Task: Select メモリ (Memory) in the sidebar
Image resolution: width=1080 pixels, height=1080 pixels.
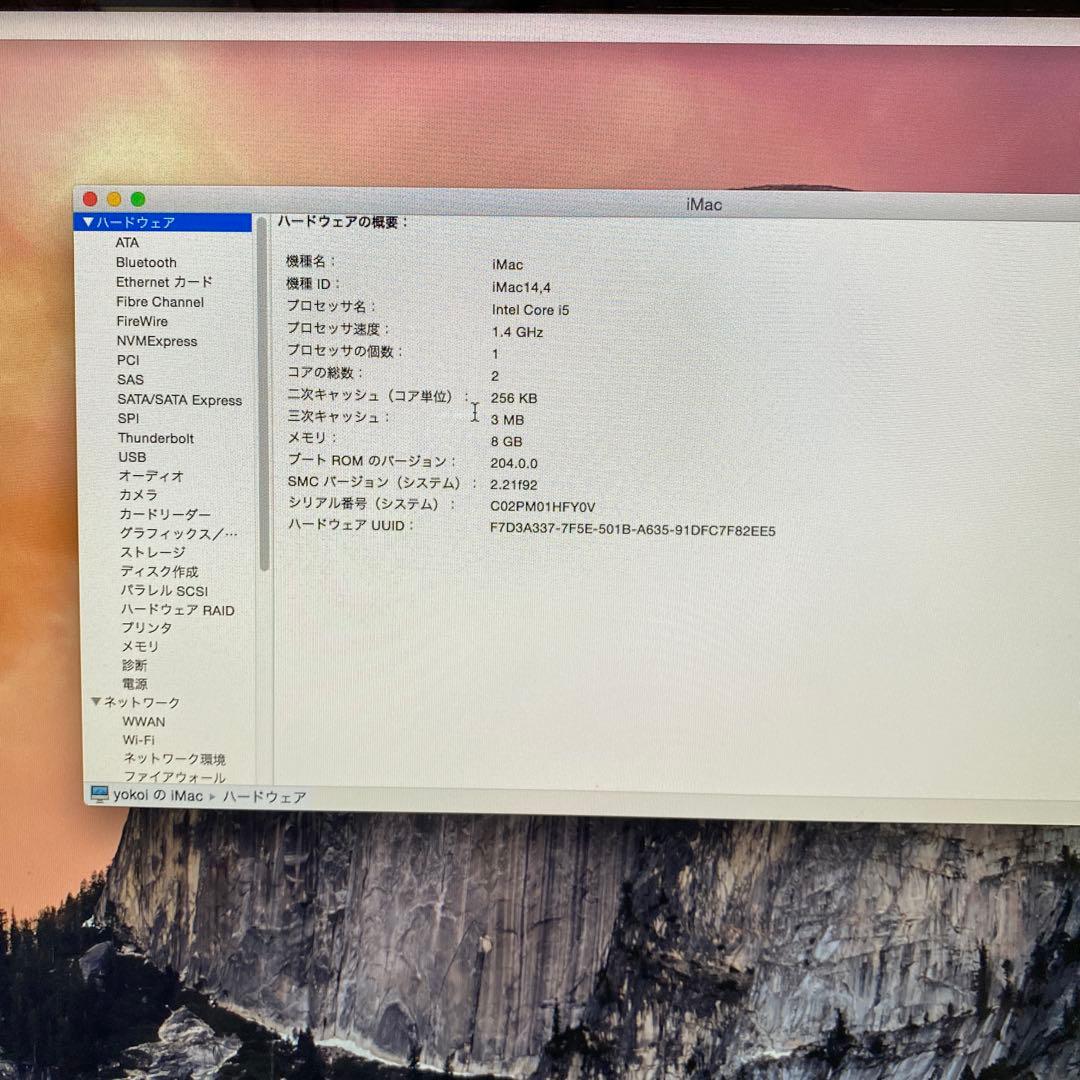Action: click(139, 646)
